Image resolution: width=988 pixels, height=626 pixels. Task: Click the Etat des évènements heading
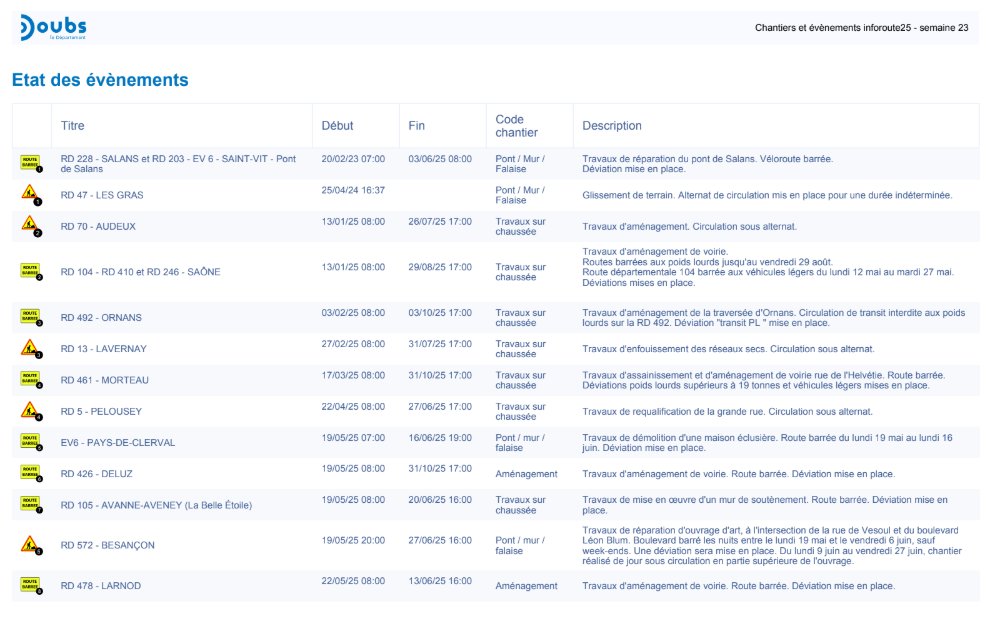(100, 80)
